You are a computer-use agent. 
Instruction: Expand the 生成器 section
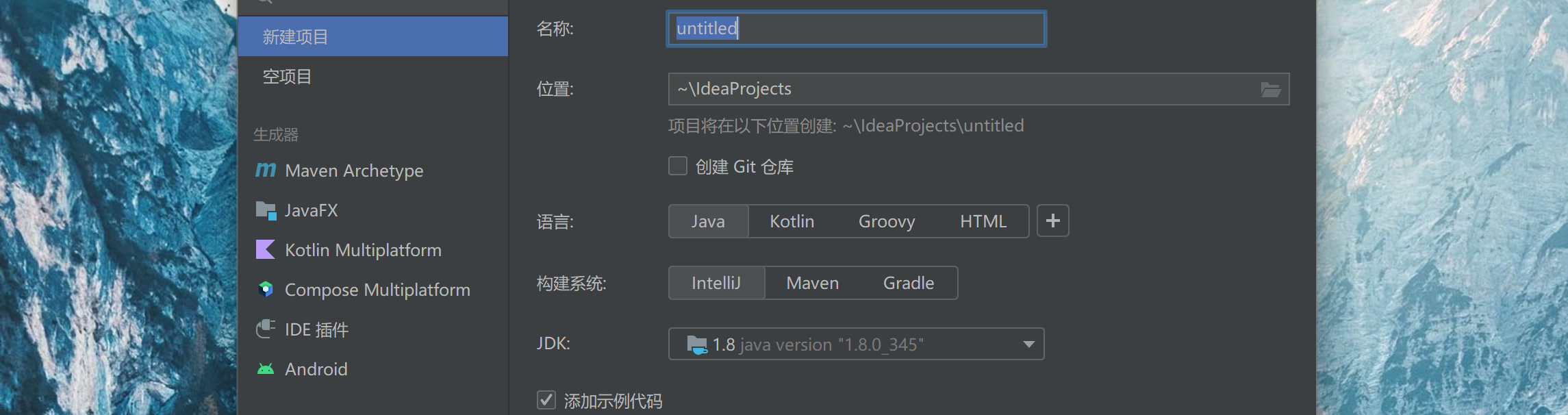[277, 134]
